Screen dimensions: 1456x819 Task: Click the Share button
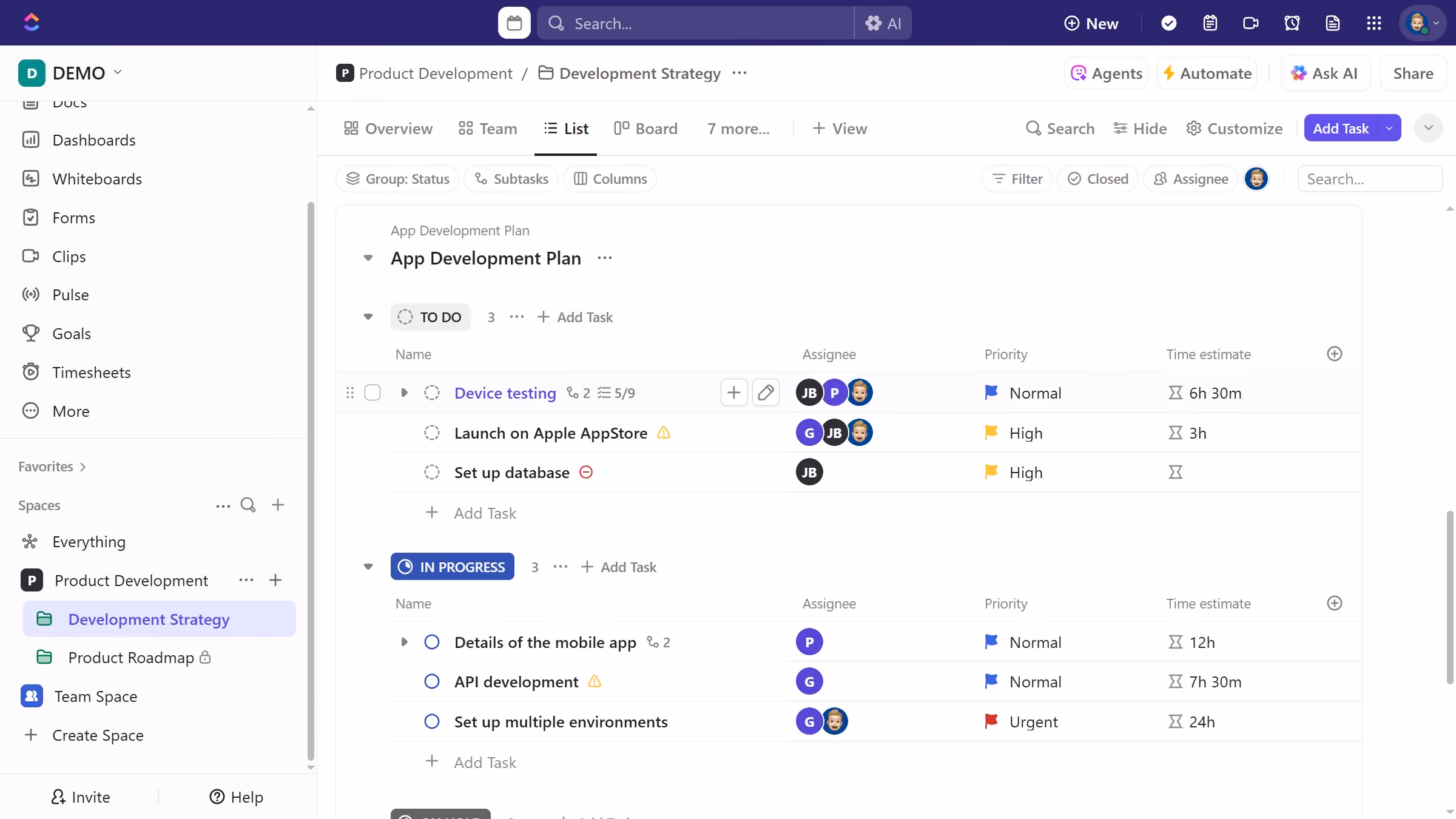[1413, 73]
